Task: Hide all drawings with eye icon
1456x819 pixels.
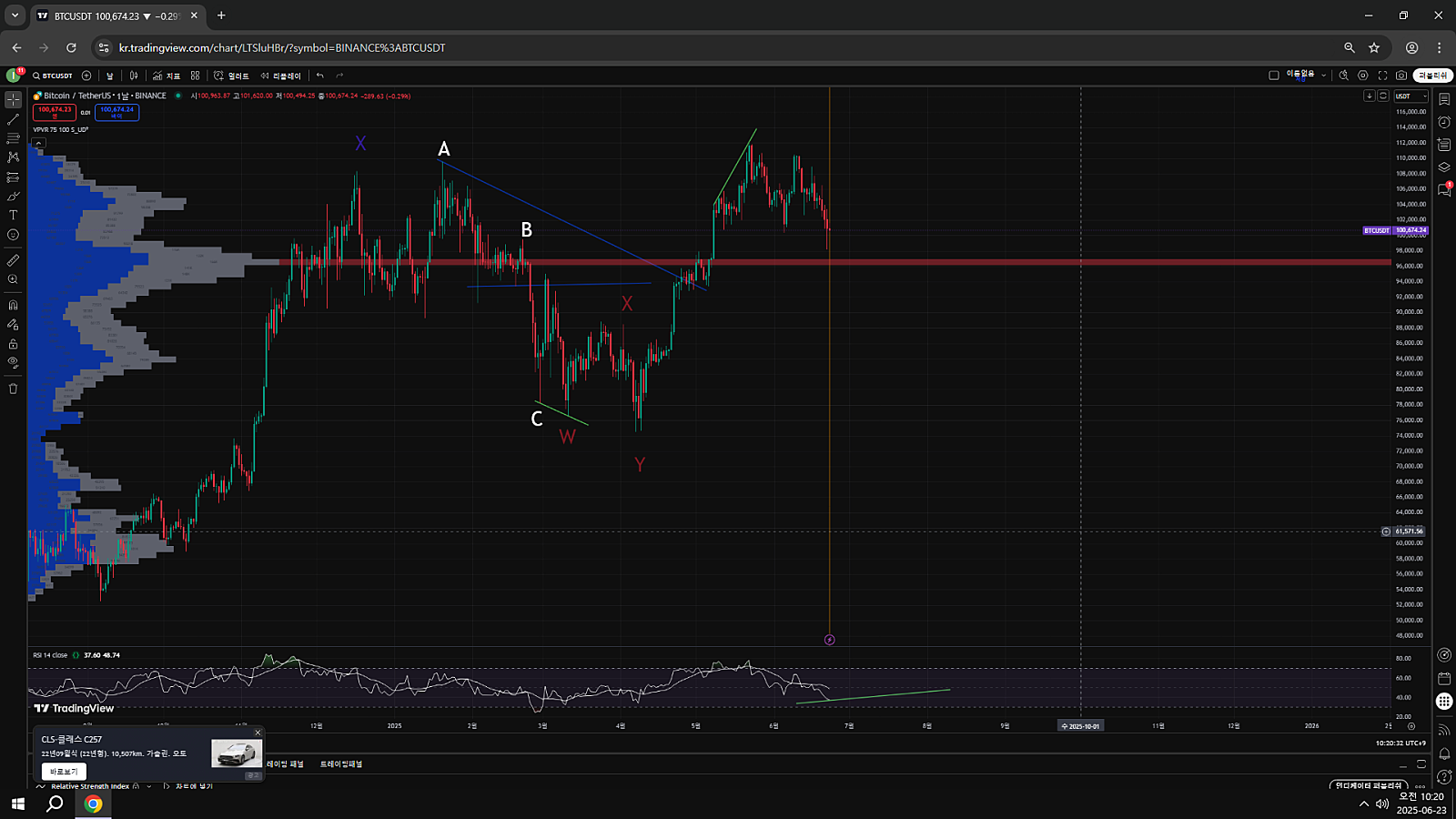Action: point(13,362)
